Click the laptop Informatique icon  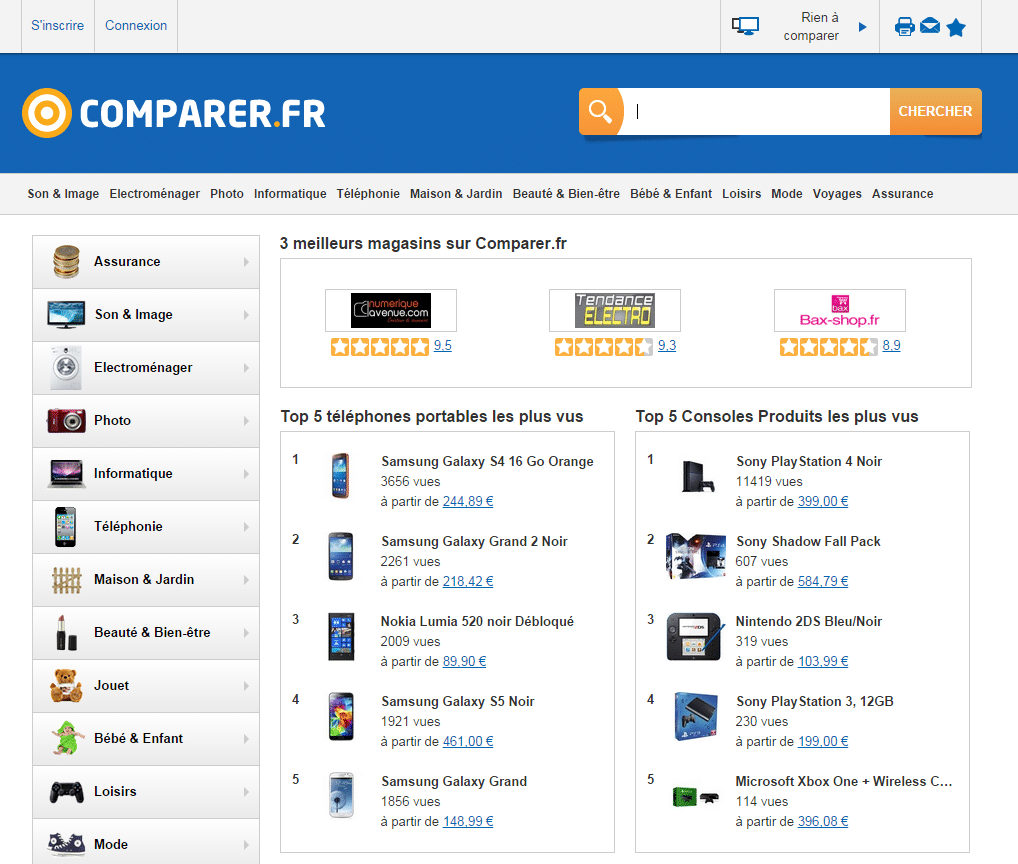[x=66, y=474]
